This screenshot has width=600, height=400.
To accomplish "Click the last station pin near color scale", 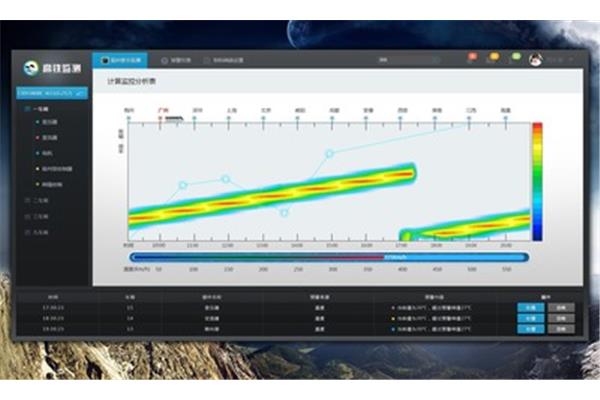I will (505, 119).
